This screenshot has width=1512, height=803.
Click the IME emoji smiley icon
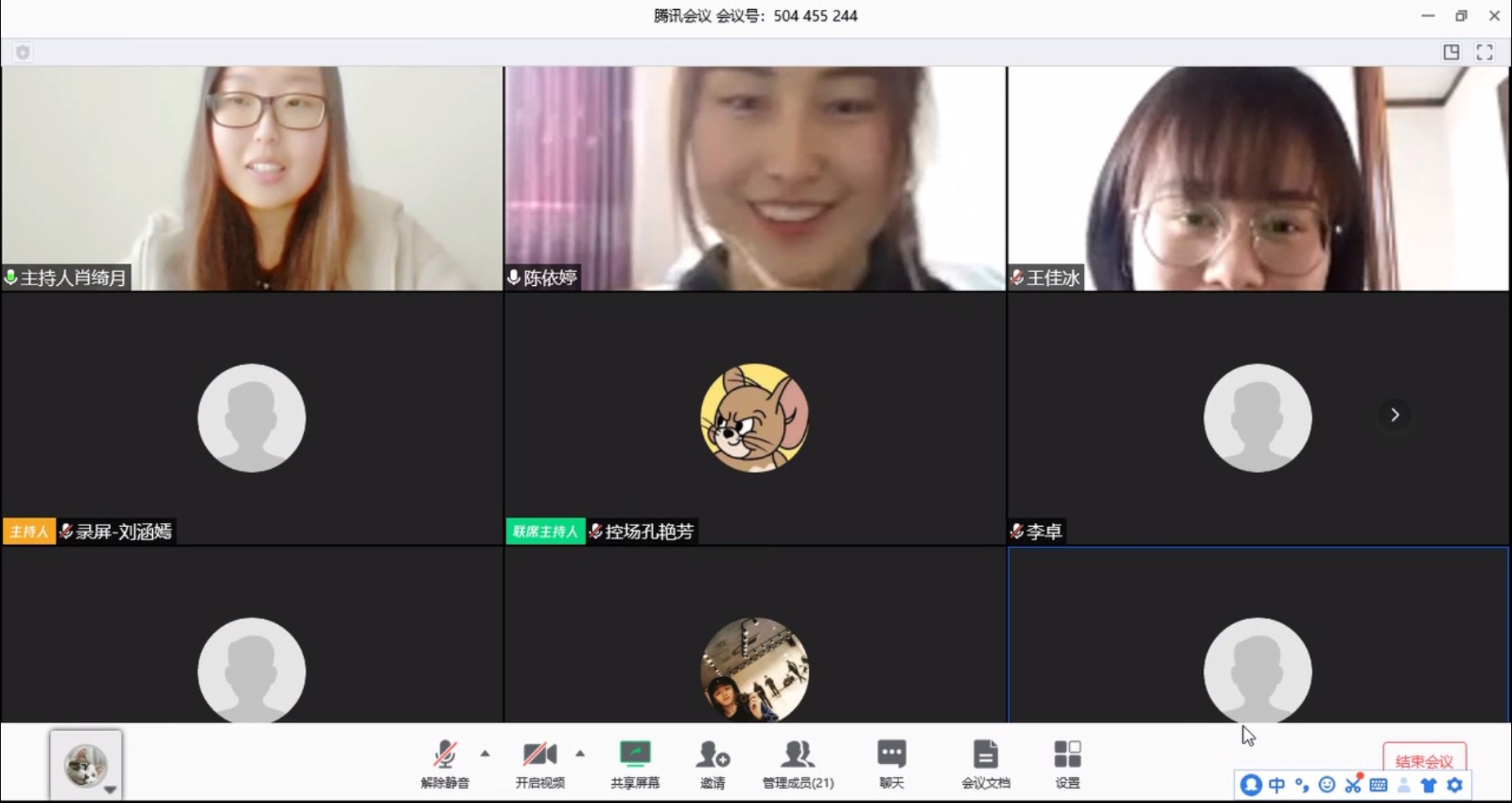pos(1327,785)
